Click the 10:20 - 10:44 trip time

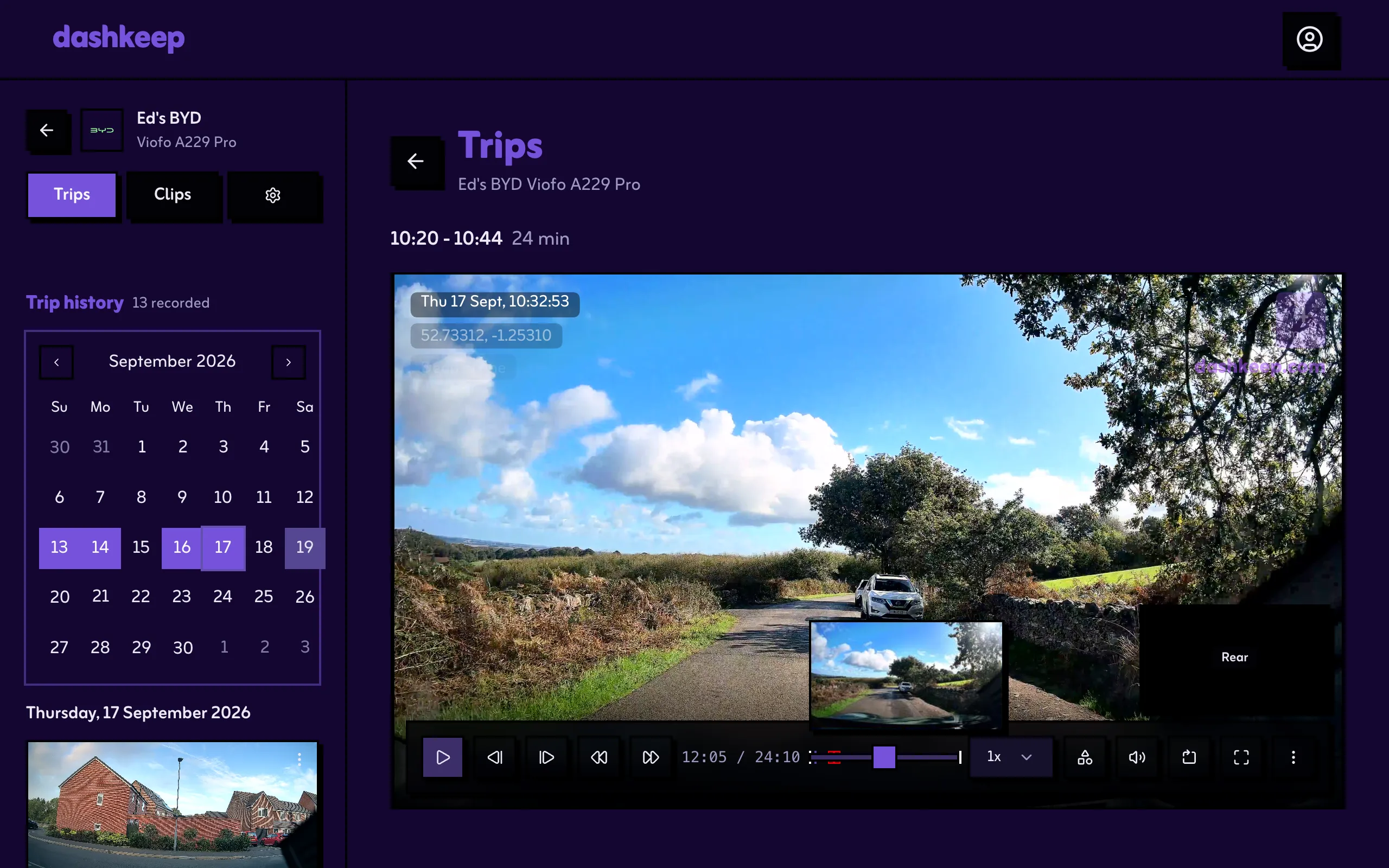(x=446, y=238)
